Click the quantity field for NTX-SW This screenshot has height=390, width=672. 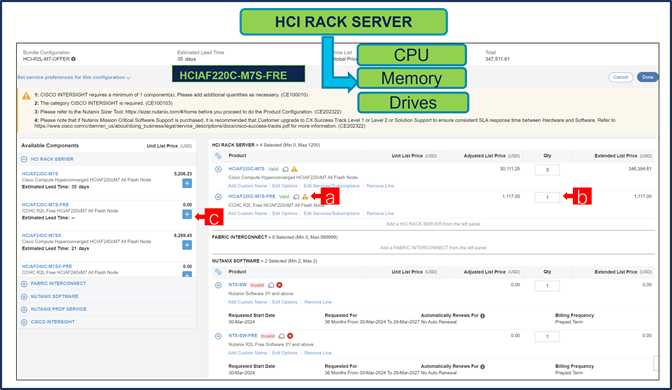point(547,286)
